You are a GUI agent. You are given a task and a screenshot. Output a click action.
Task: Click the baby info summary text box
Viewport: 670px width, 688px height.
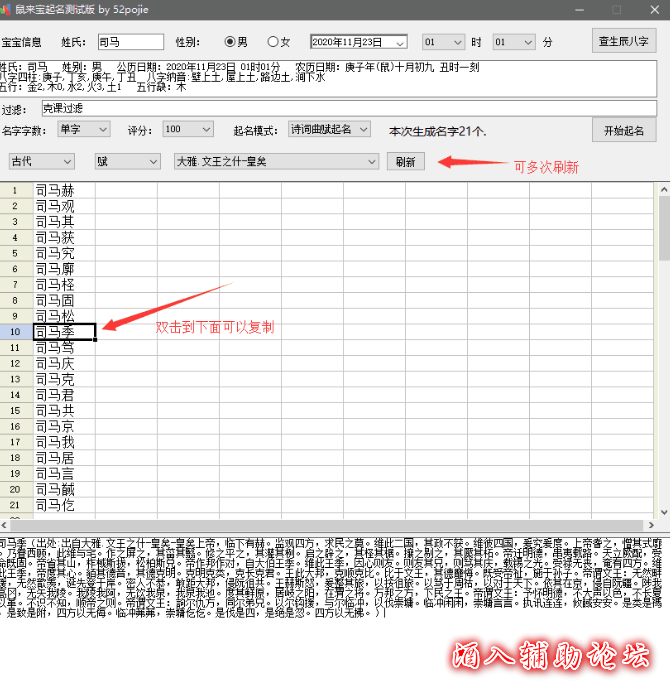(x=328, y=78)
